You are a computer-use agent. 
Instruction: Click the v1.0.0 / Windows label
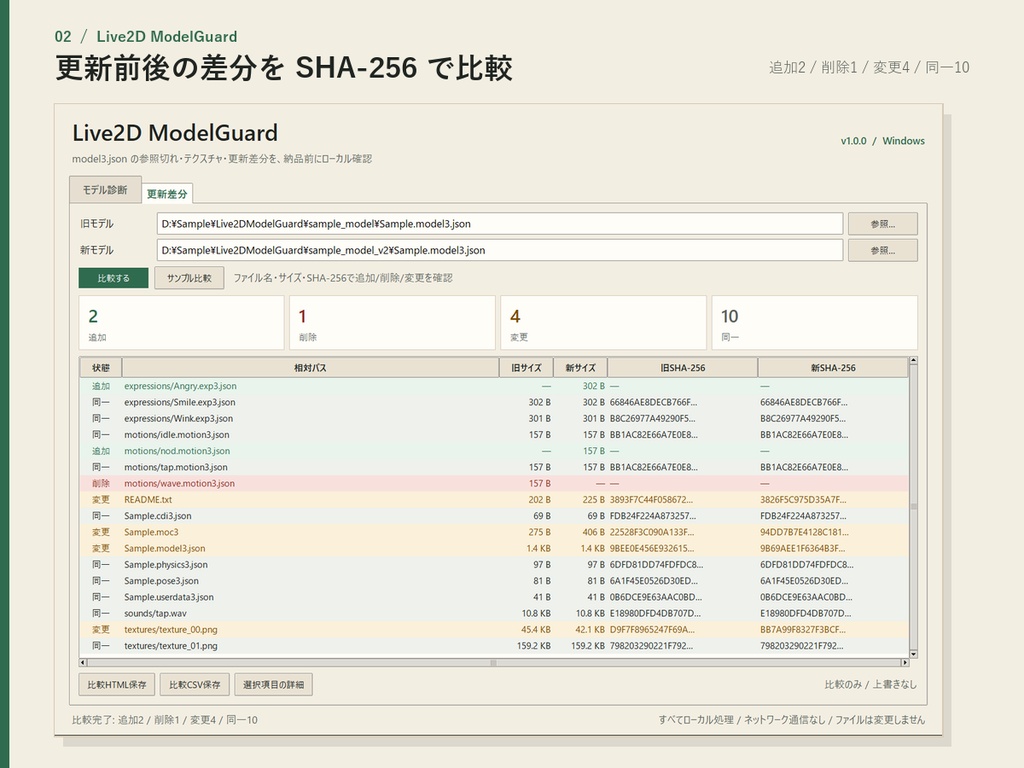[x=882, y=141]
